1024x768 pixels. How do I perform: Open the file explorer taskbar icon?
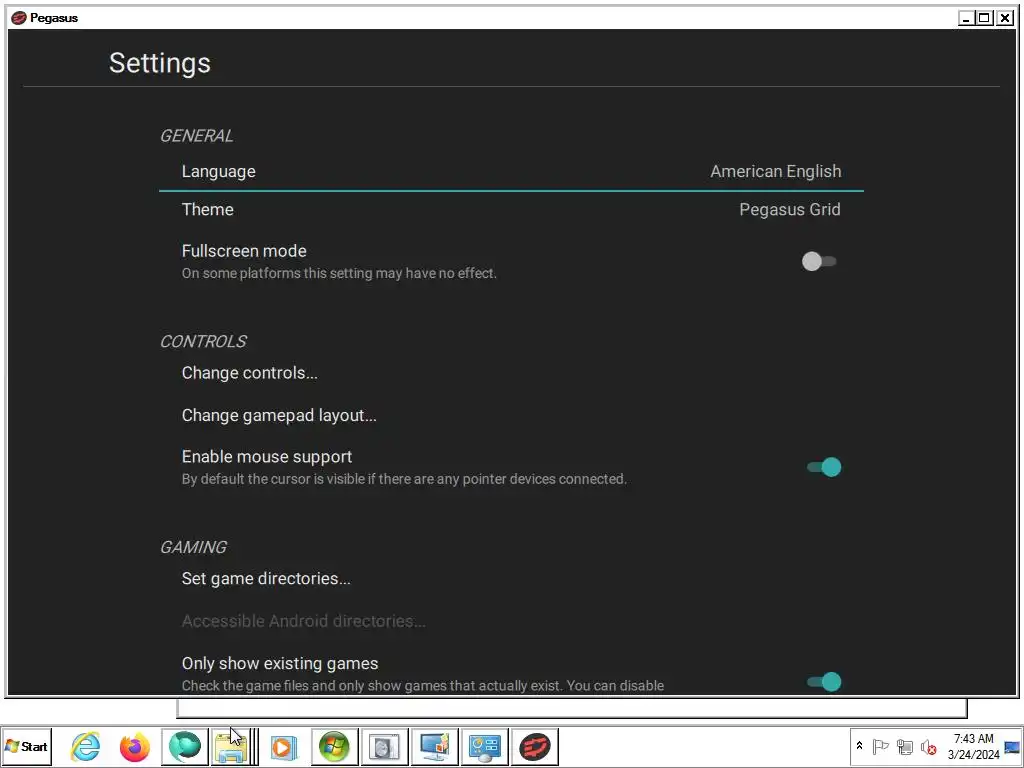pos(230,746)
